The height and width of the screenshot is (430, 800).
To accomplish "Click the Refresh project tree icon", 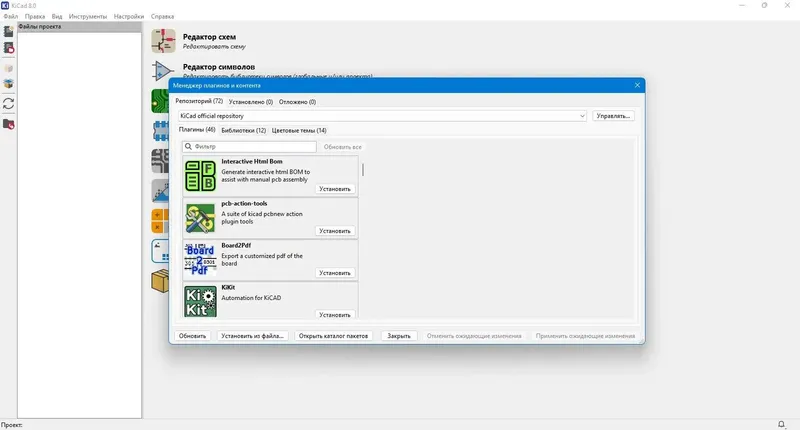I will 8,104.
